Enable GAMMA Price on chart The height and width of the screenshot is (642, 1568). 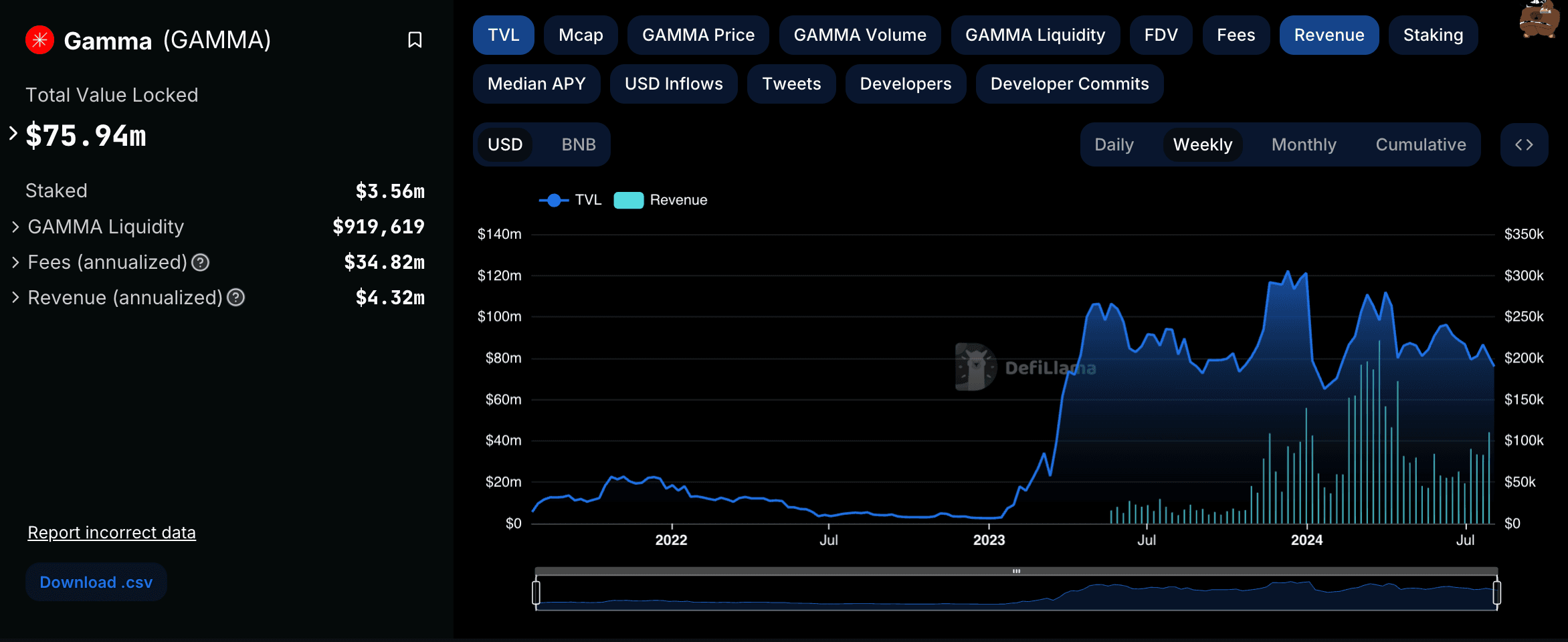tap(698, 35)
